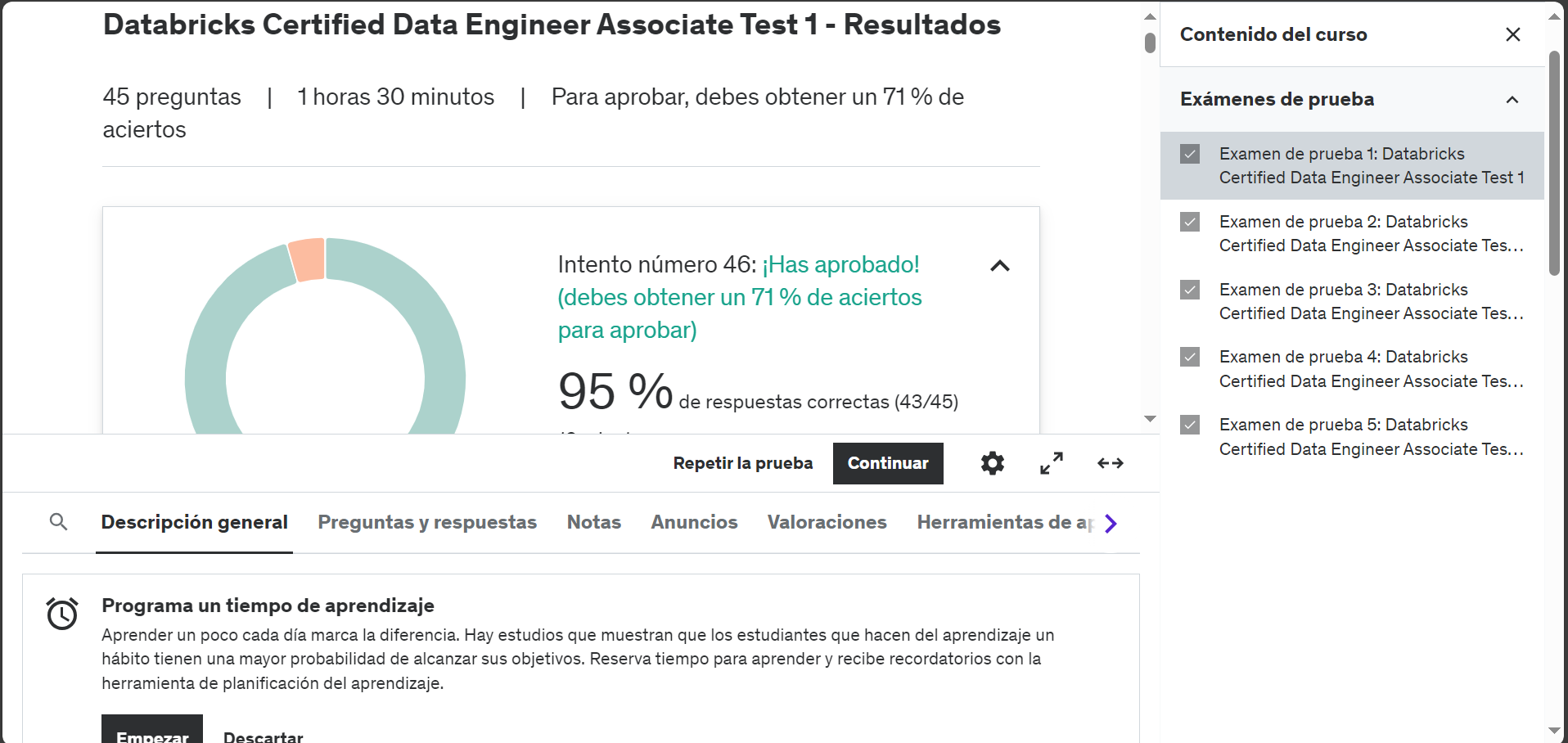
Task: Open the course search icon
Action: [58, 522]
